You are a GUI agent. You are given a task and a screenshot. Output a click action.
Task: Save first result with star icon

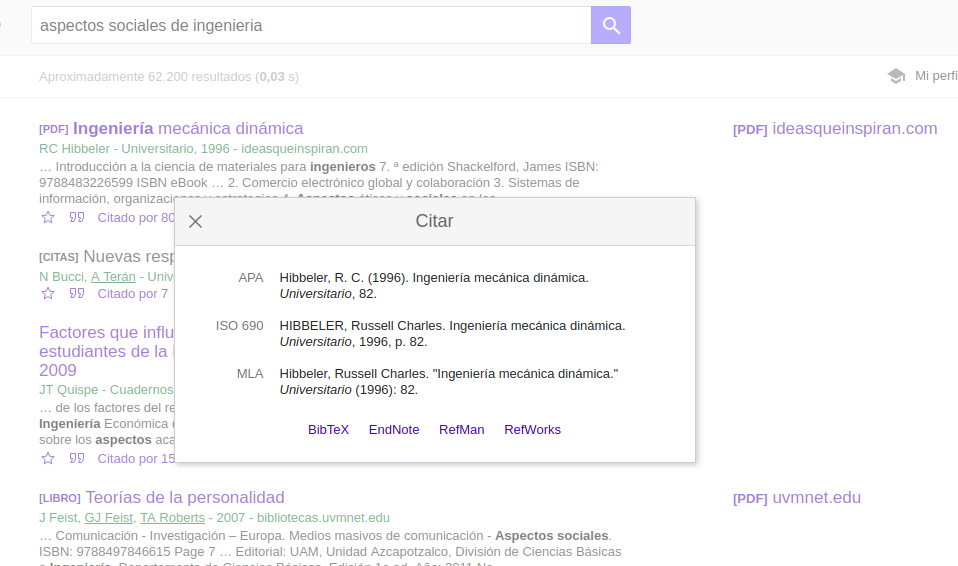pos(48,218)
